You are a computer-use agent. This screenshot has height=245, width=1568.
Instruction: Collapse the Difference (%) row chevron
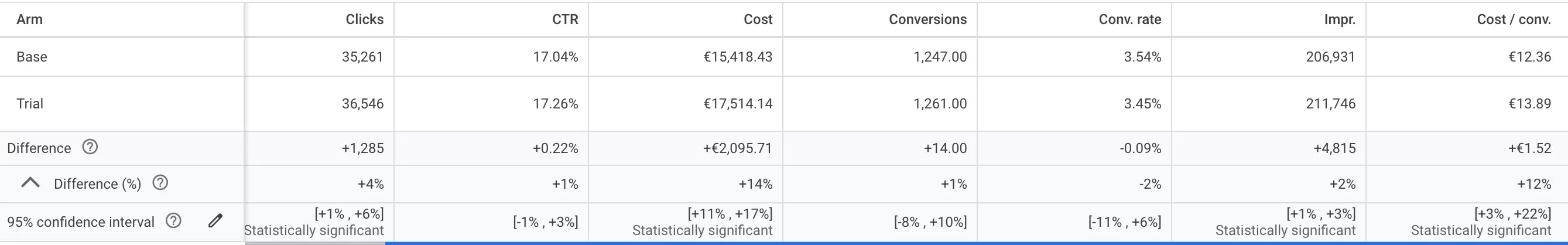click(30, 183)
